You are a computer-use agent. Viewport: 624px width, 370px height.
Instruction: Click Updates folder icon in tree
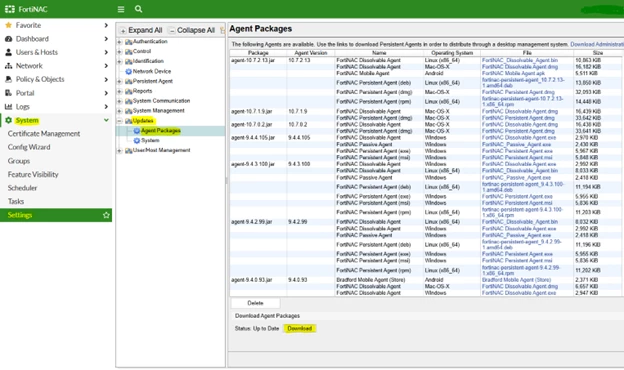(x=129, y=121)
